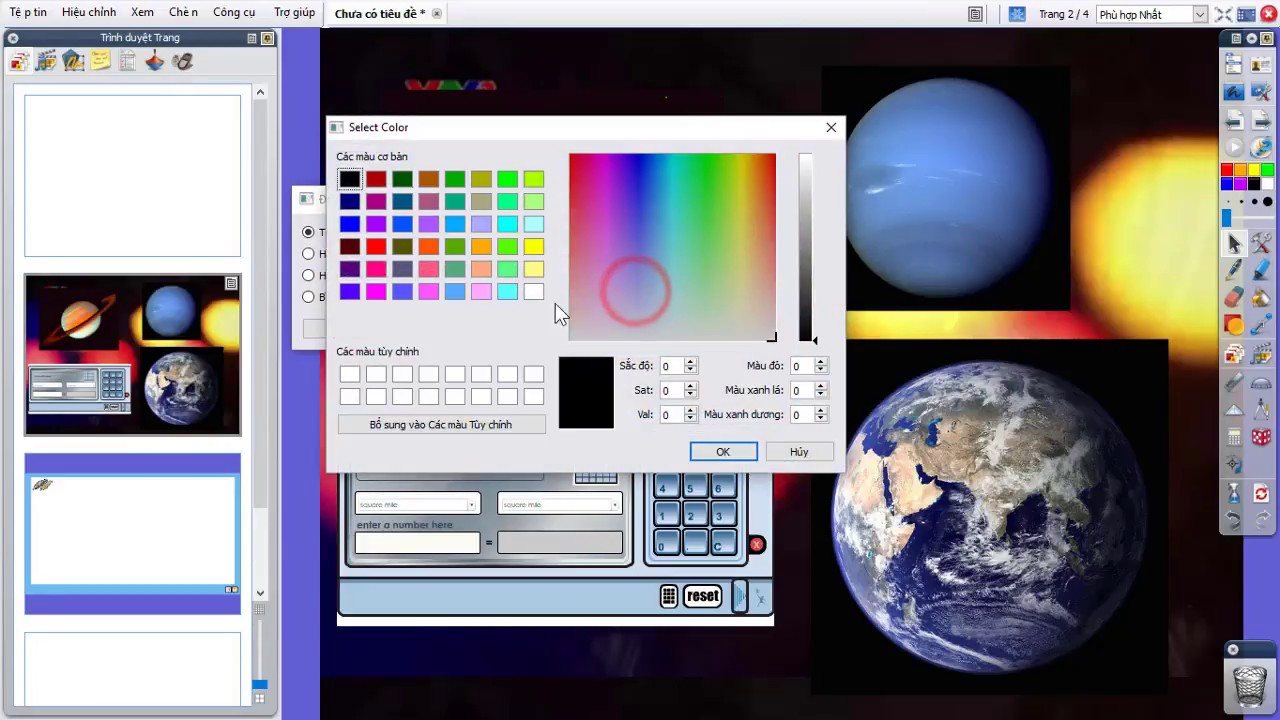Click OK in the Select Color dialog
Screen dimensions: 1280x720
[x=723, y=452]
